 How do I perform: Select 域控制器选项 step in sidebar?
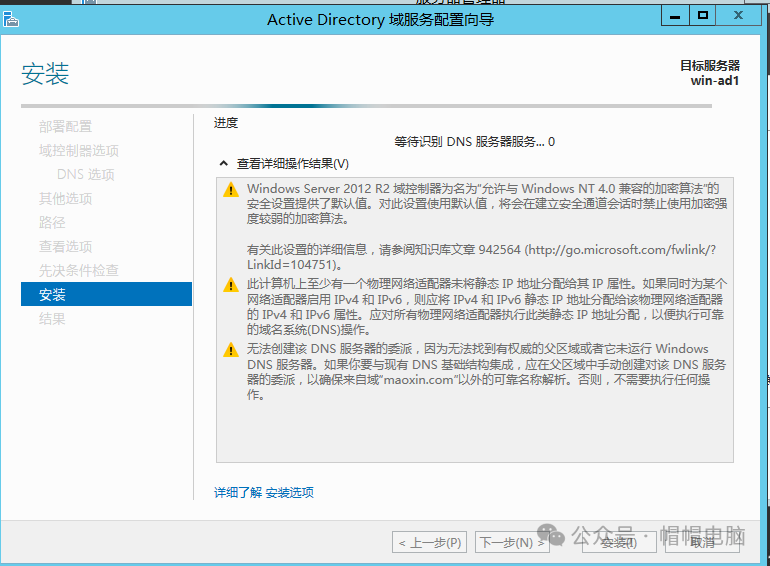tap(79, 151)
